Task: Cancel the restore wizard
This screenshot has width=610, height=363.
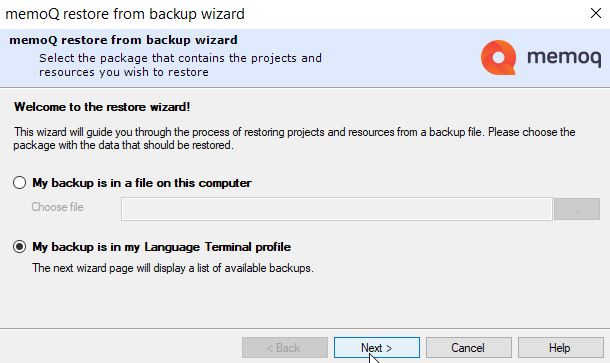Action: pyautogui.click(x=468, y=347)
